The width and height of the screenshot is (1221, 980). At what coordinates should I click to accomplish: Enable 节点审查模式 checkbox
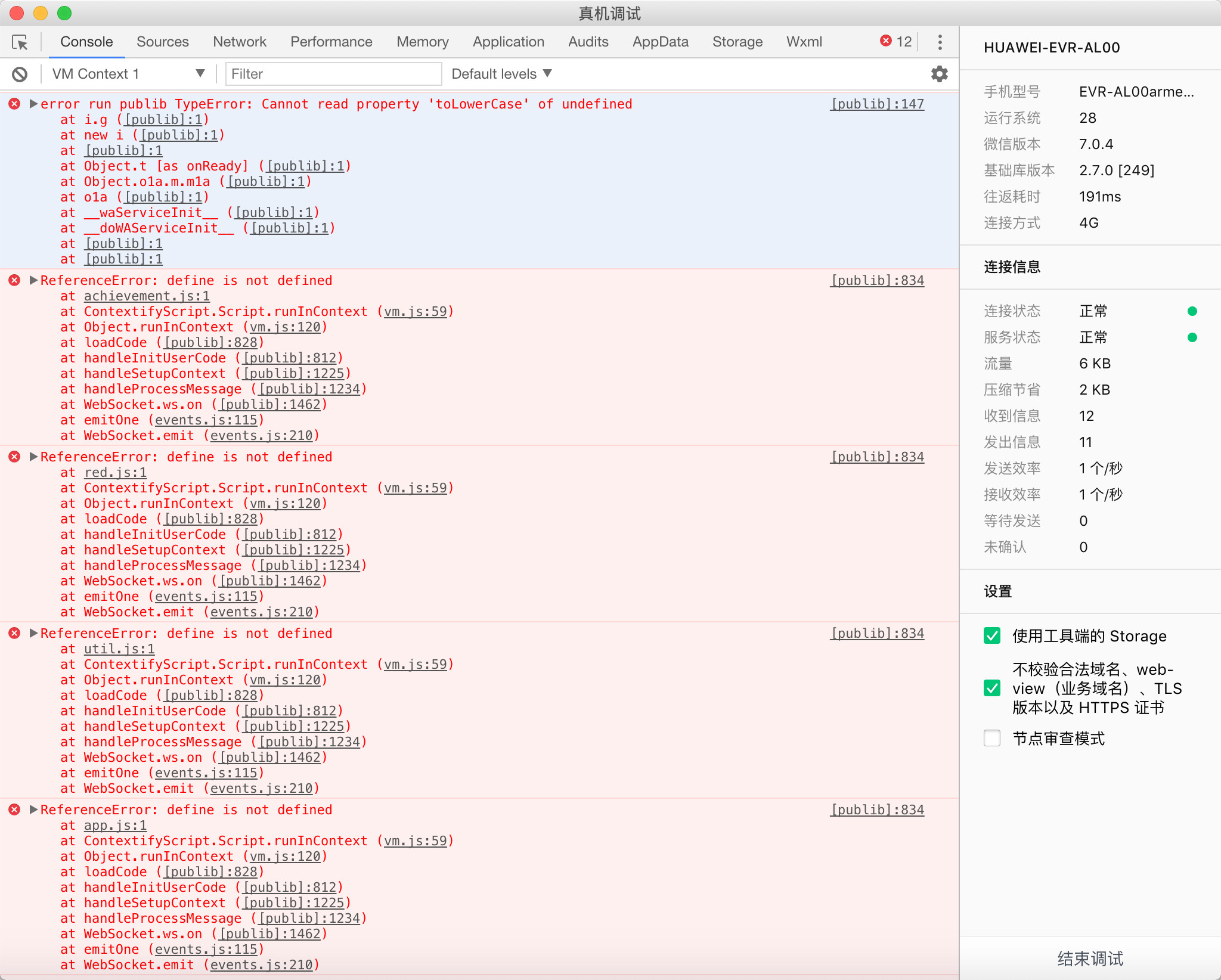click(992, 738)
